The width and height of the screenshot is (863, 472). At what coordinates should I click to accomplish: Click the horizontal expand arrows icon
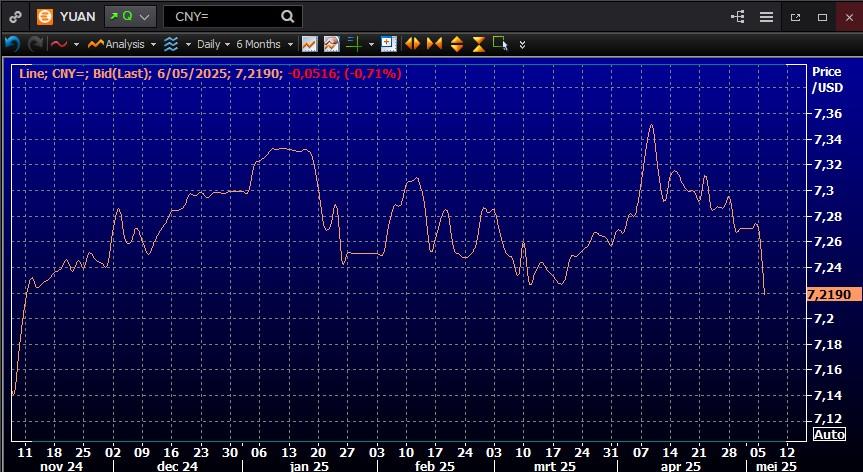pos(412,44)
